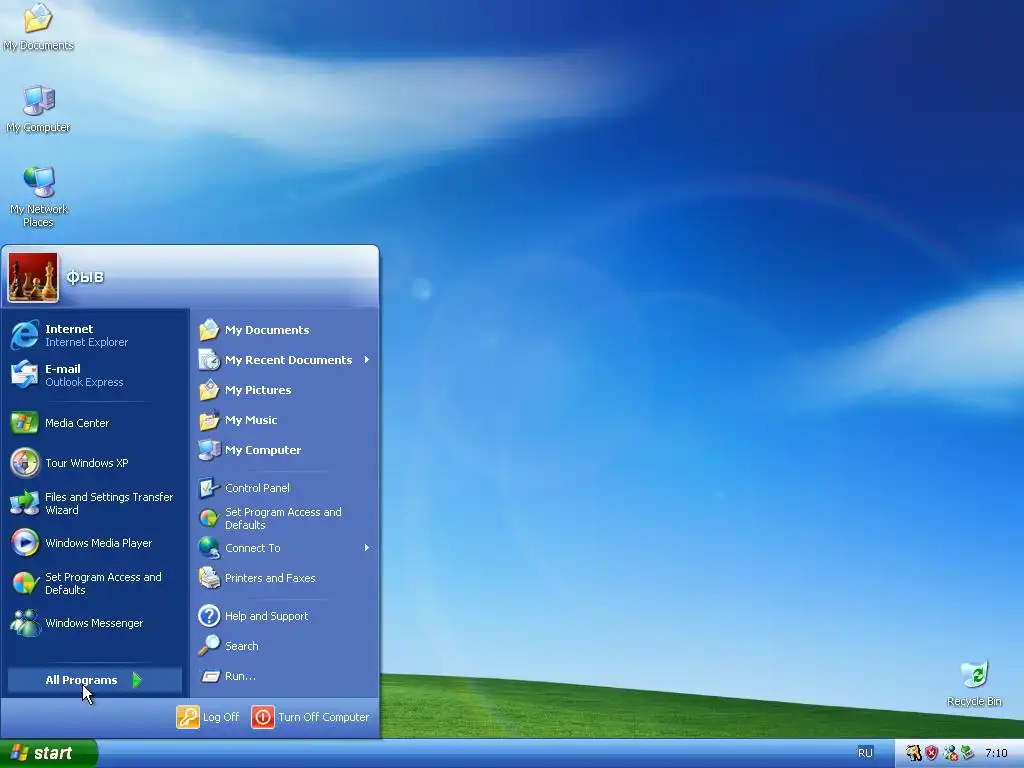Select the Connect To menu entry
1024x768 pixels.
pos(285,548)
